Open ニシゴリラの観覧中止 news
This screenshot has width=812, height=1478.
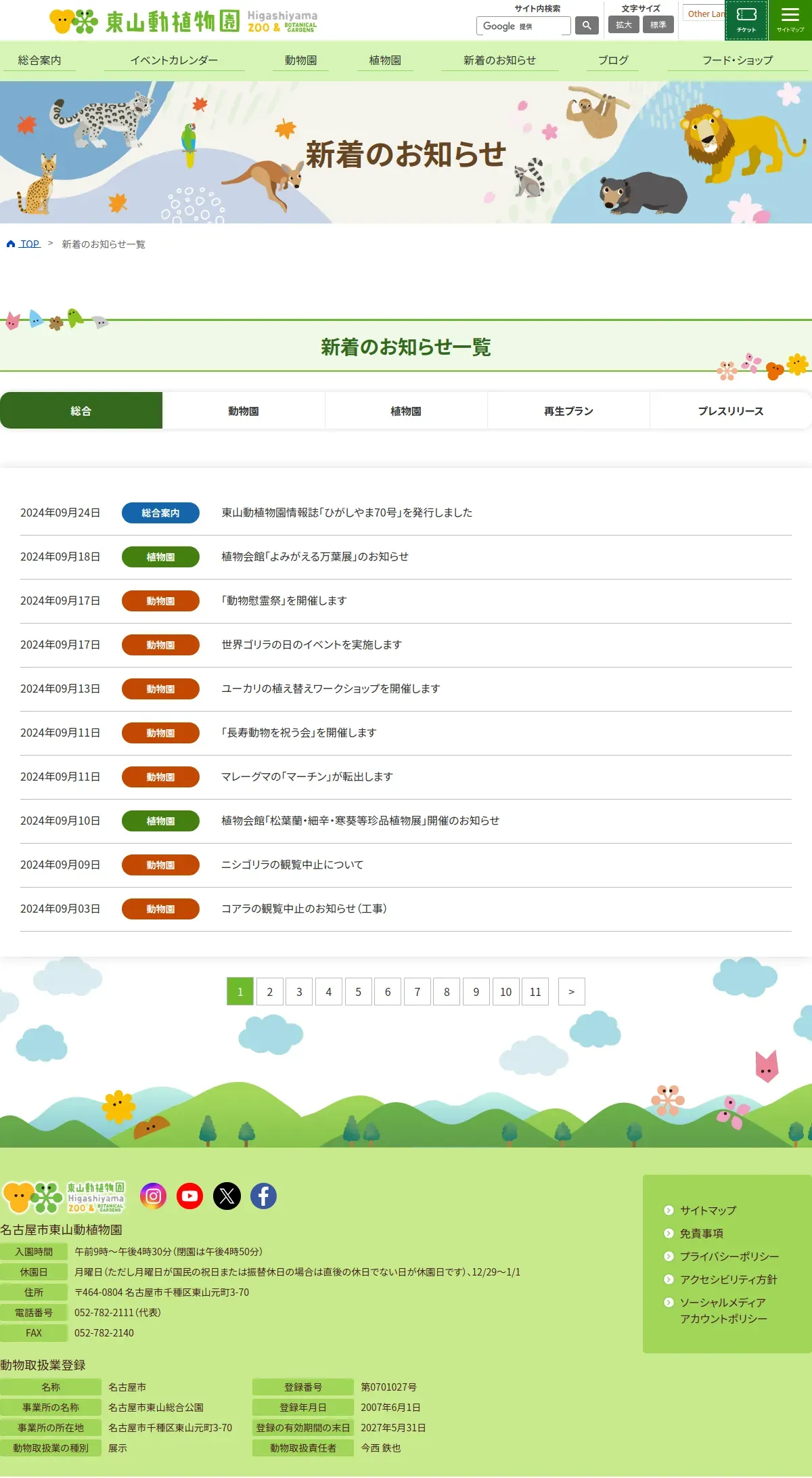[x=292, y=865]
